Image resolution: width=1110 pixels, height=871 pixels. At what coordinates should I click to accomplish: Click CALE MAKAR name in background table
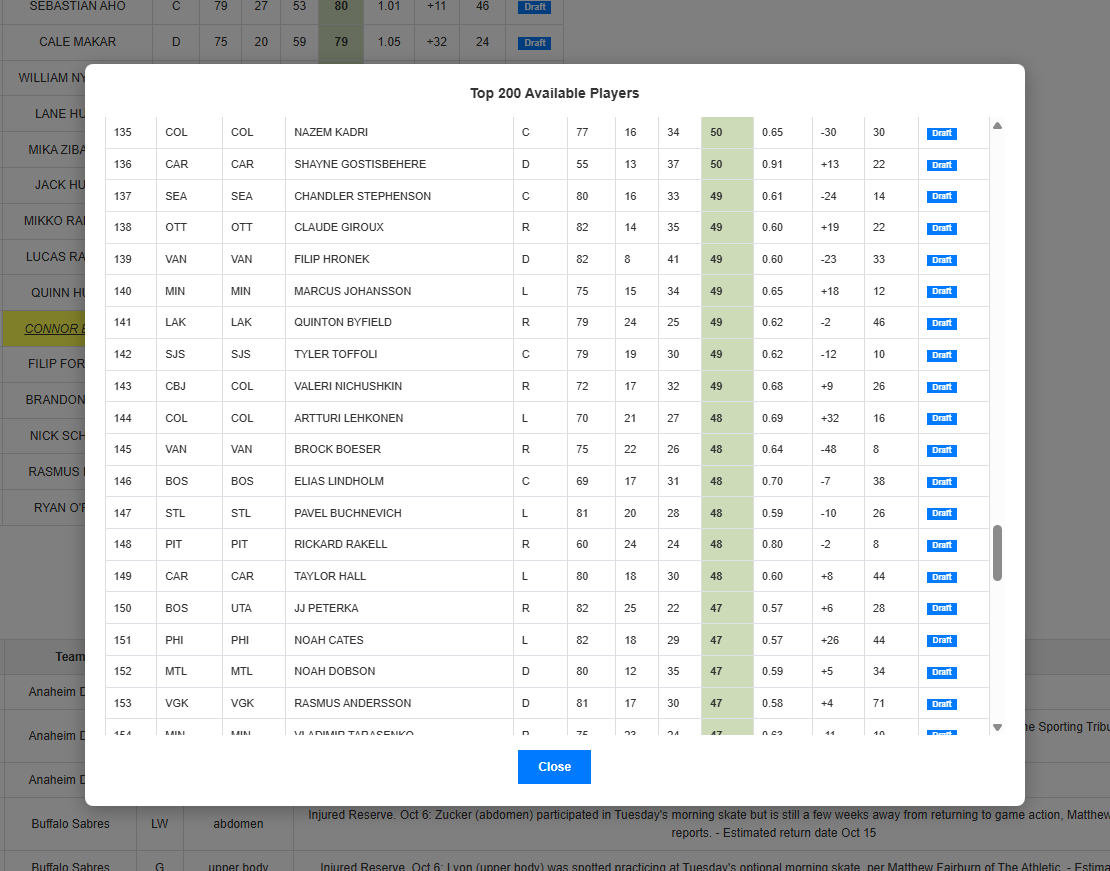click(77, 42)
